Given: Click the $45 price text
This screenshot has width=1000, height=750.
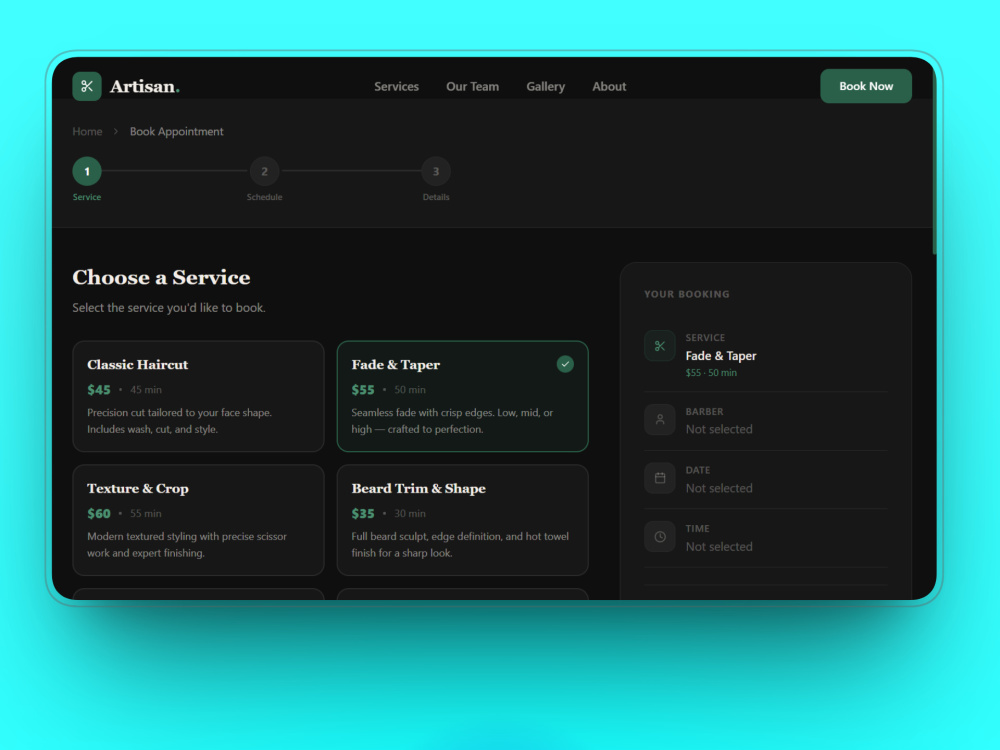Looking at the screenshot, I should pos(99,390).
